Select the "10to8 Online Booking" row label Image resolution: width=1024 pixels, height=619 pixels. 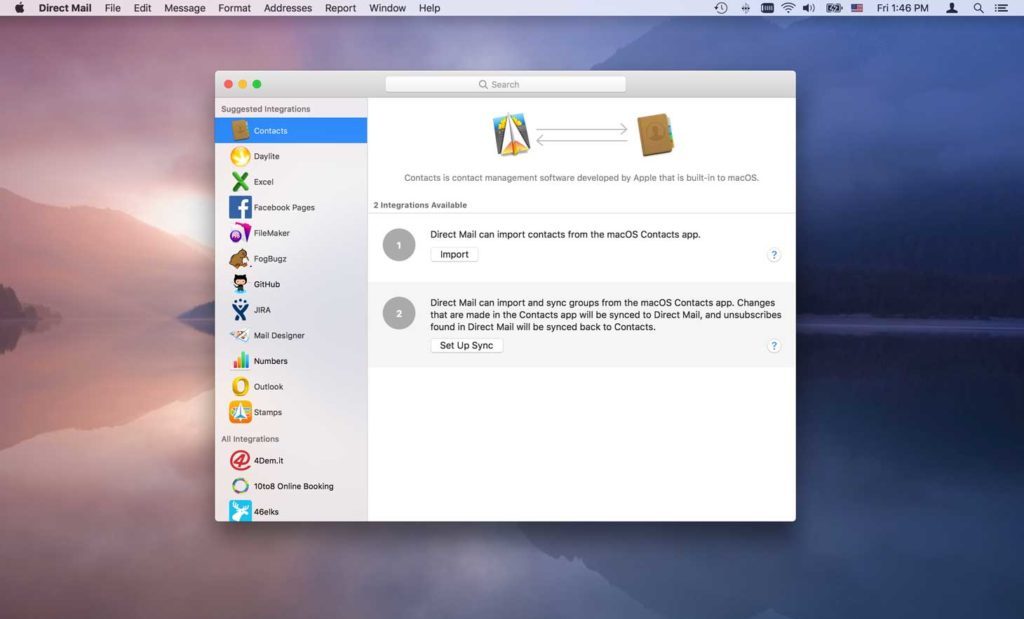tap(293, 486)
